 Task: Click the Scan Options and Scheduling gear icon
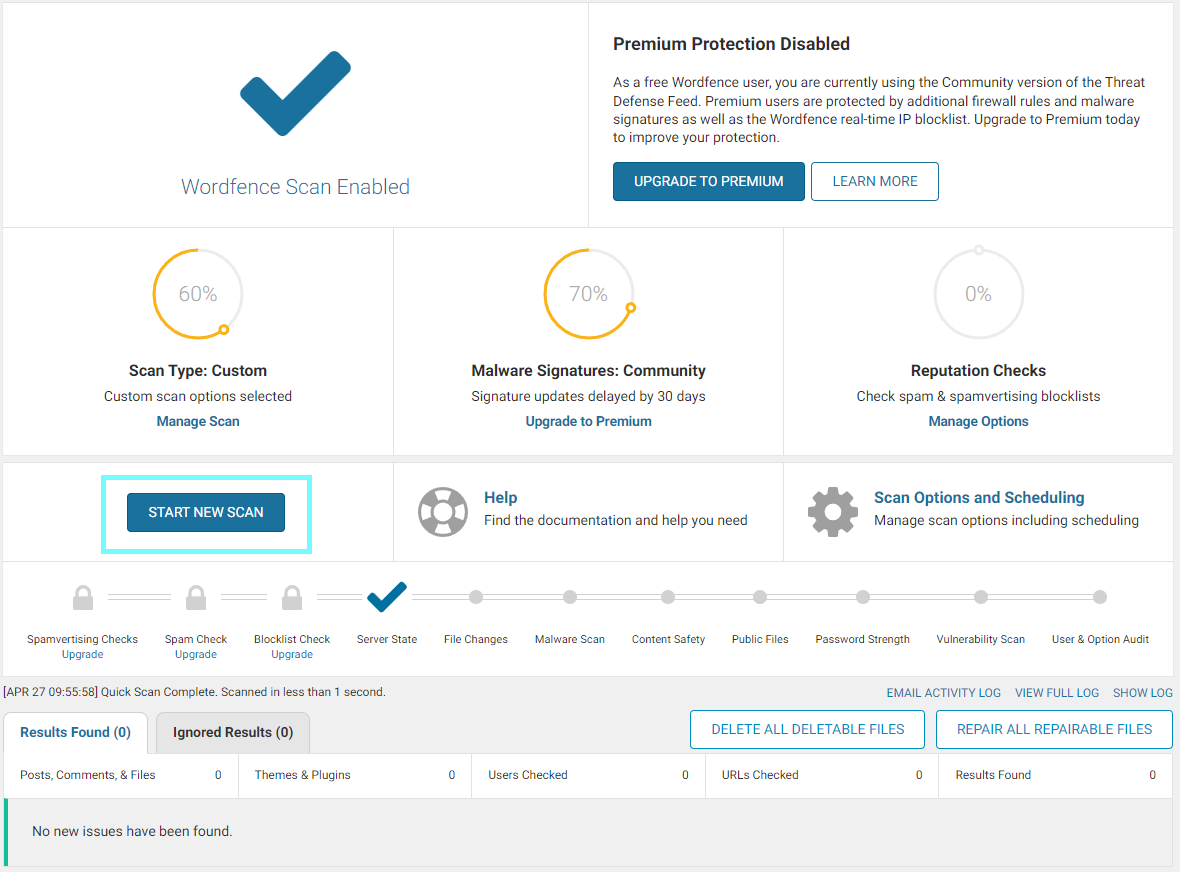pos(833,511)
